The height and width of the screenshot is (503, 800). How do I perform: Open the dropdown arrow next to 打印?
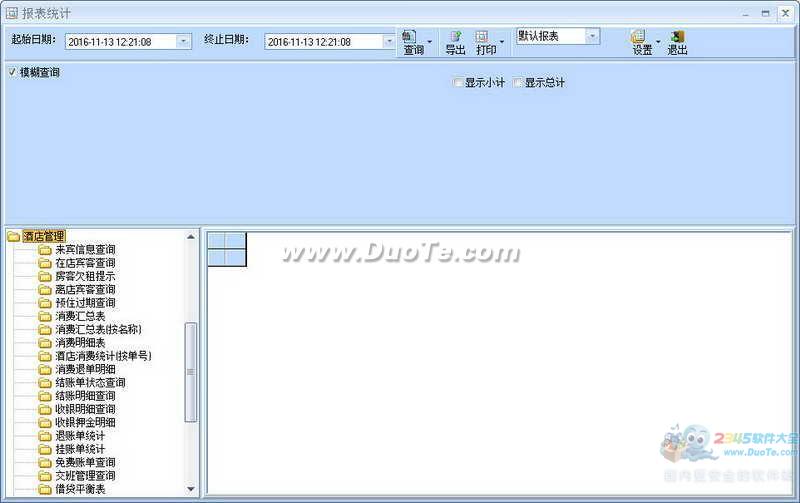pyautogui.click(x=502, y=42)
